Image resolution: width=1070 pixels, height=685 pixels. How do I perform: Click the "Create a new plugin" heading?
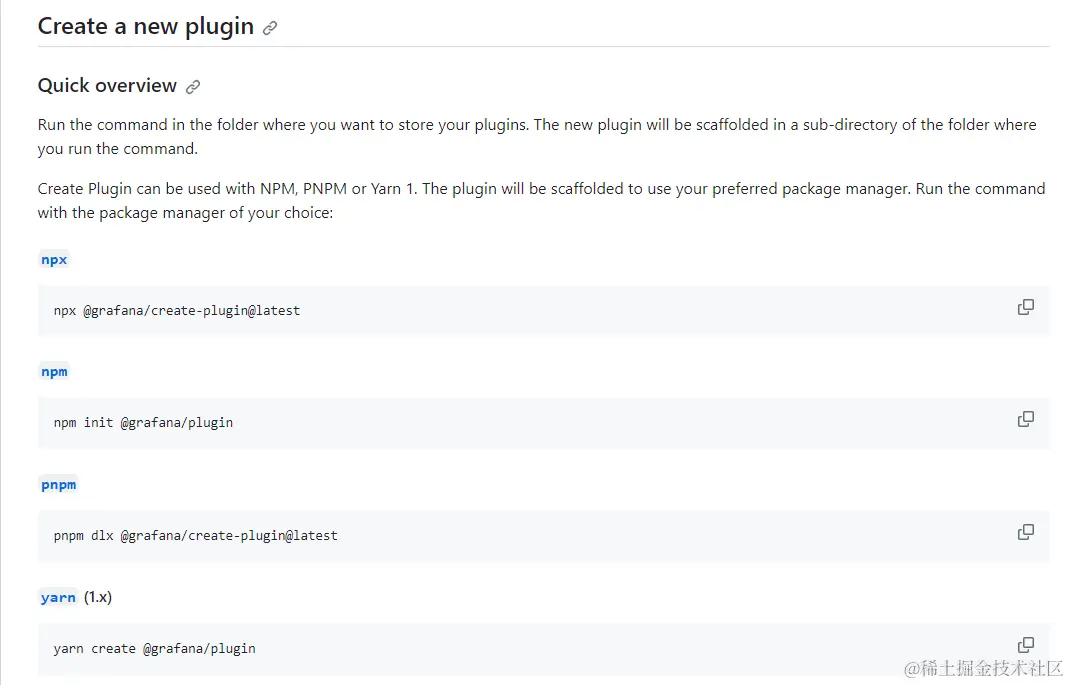146,26
